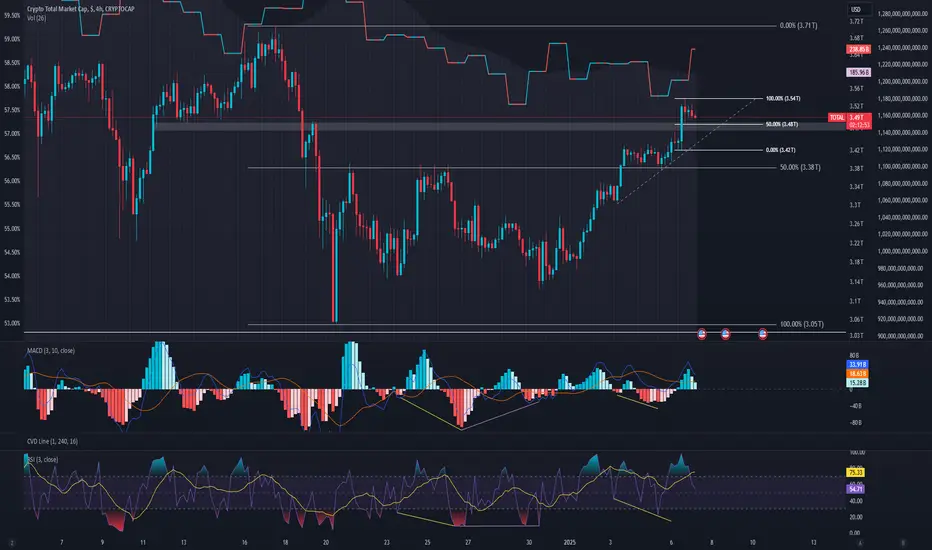This screenshot has width=932, height=550.
Task: Click the orange 18.63 B MACD value
Action: pyautogui.click(x=858, y=373)
